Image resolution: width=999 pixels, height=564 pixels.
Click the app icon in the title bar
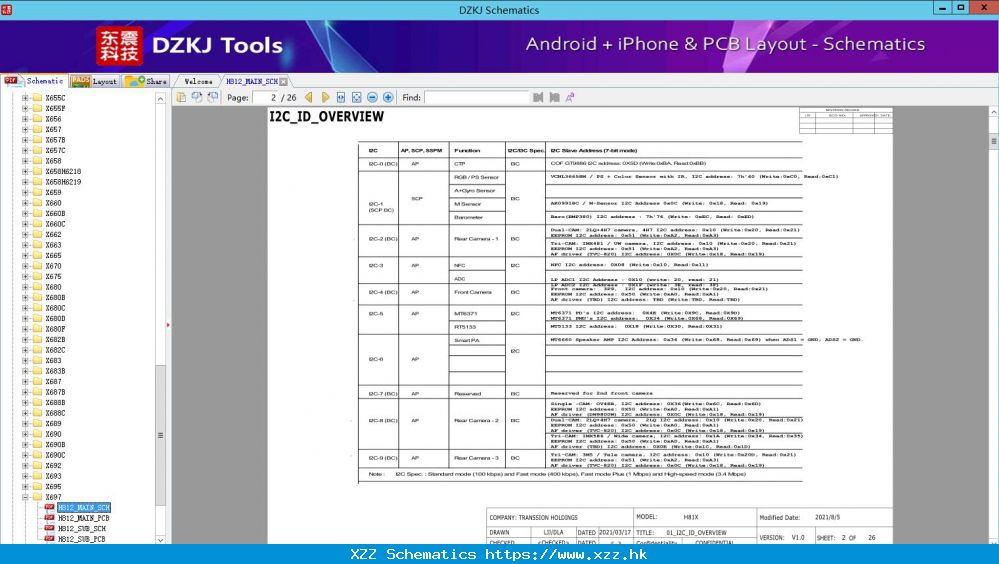tap(7, 9)
